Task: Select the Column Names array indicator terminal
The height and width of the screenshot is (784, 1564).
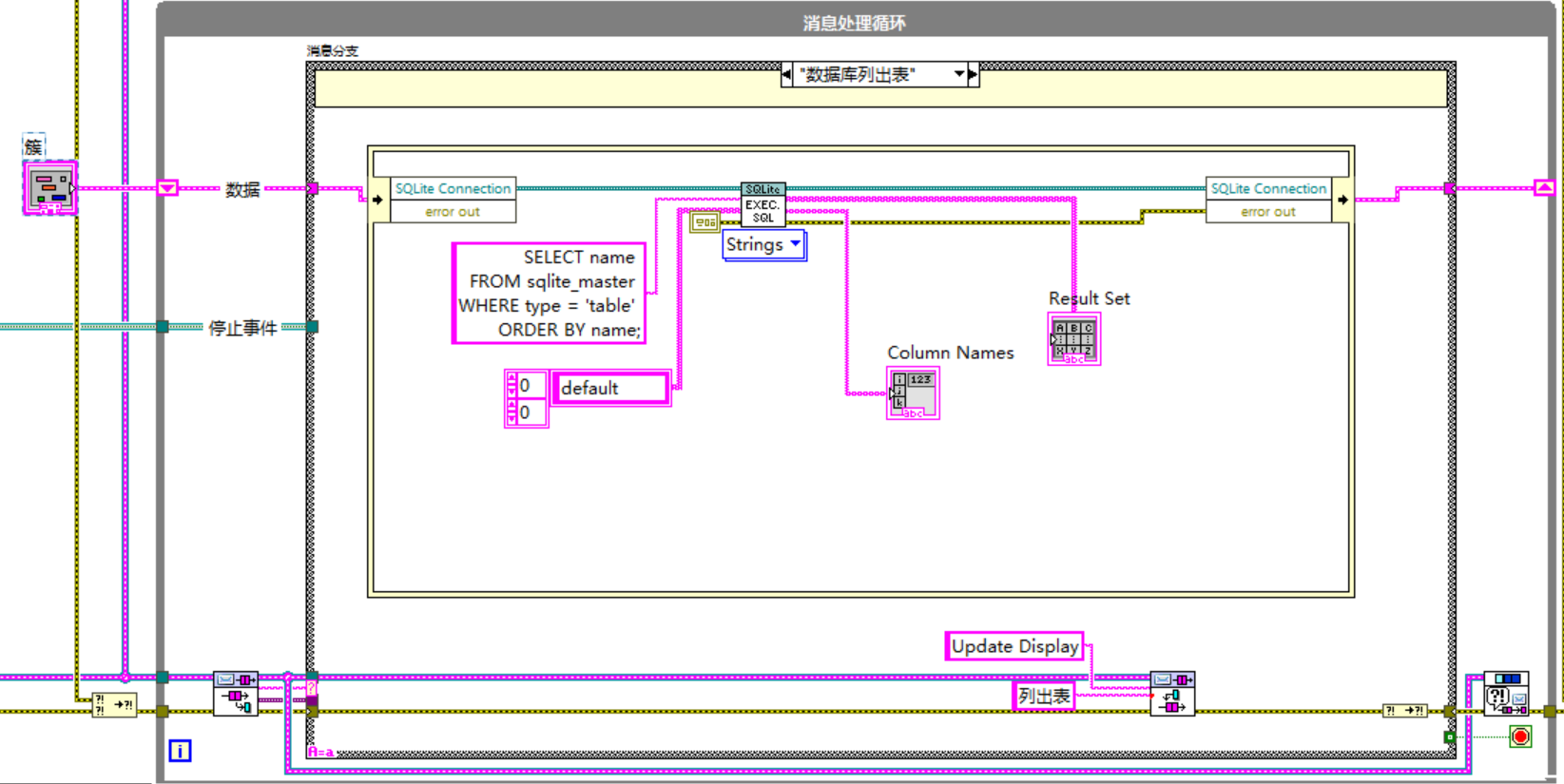Action: point(913,393)
